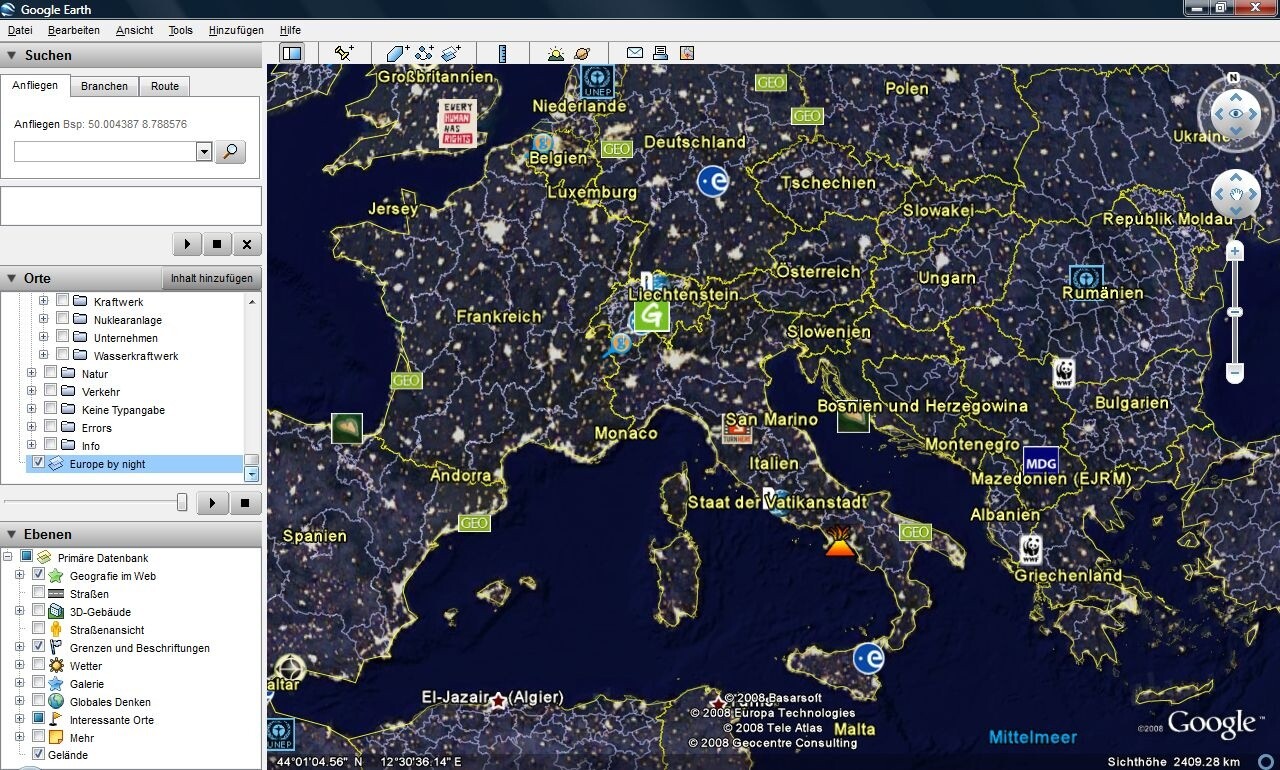The height and width of the screenshot is (770, 1280).
Task: Expand the Verkehr folder
Action: tap(31, 391)
